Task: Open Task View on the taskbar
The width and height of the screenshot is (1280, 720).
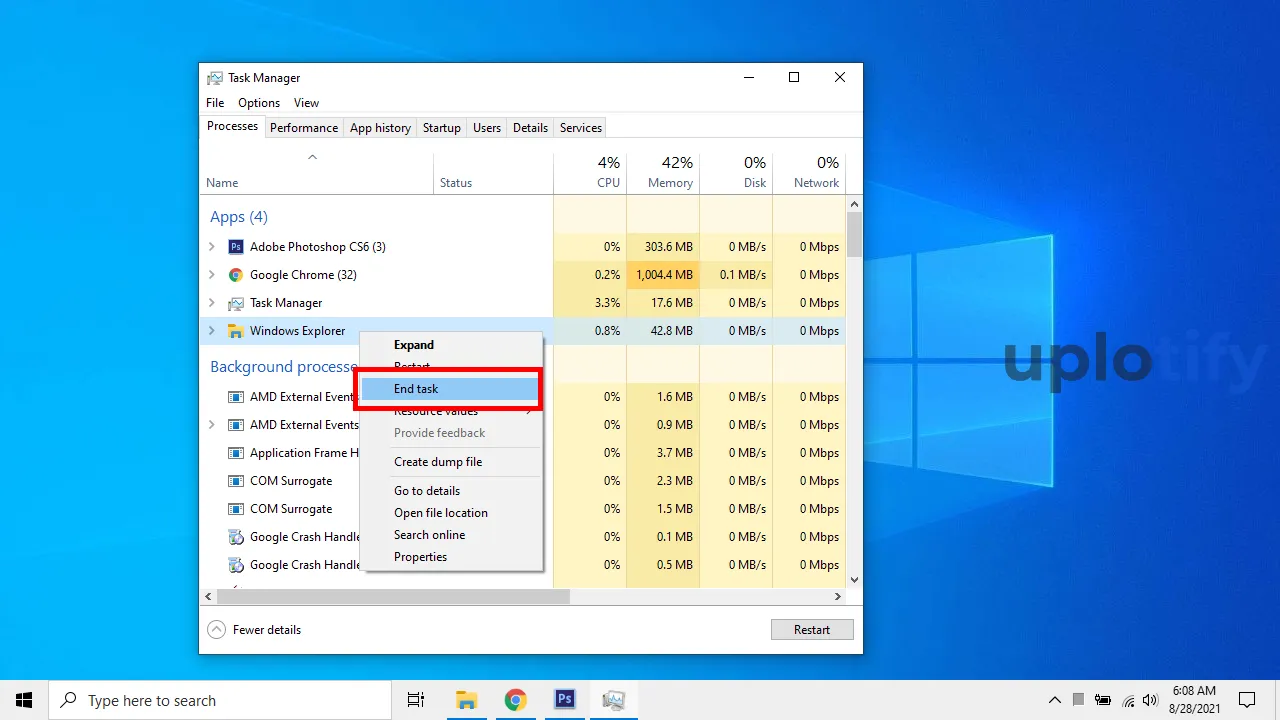Action: point(416,700)
